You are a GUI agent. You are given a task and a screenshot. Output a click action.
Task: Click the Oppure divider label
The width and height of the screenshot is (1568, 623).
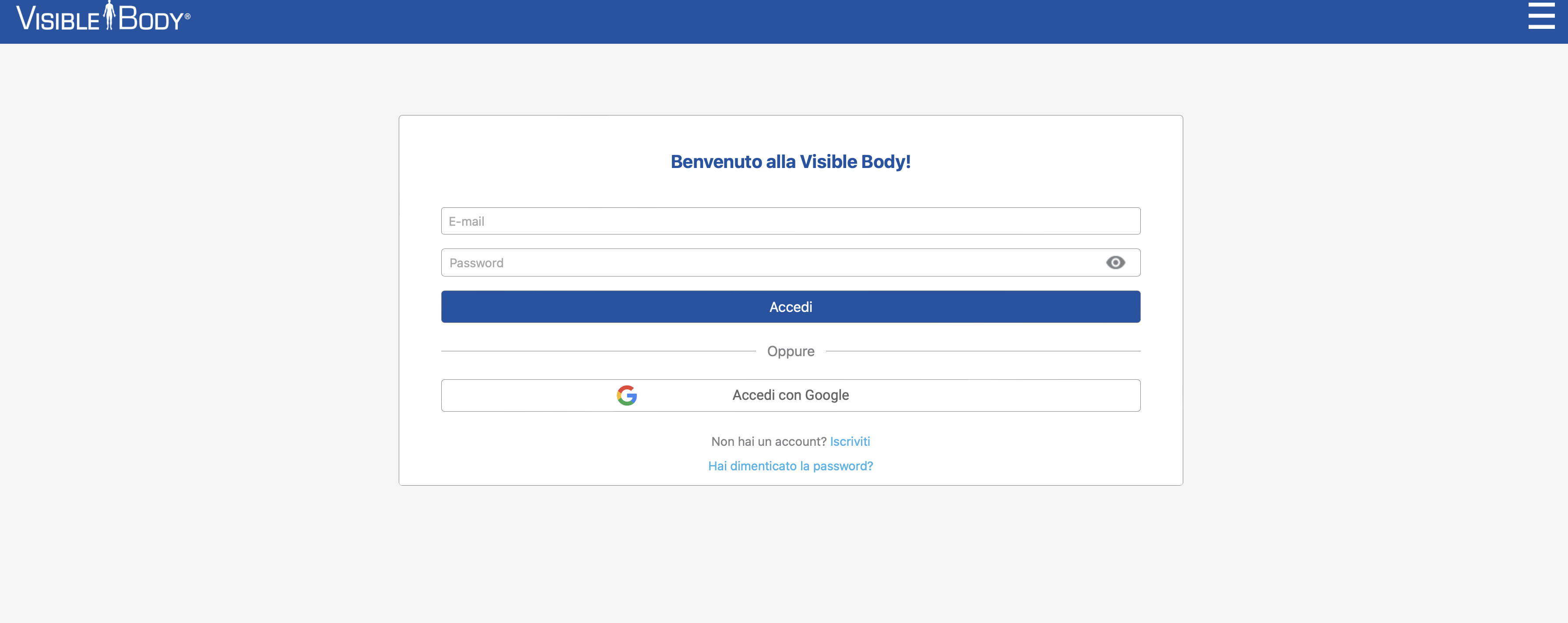(x=790, y=351)
